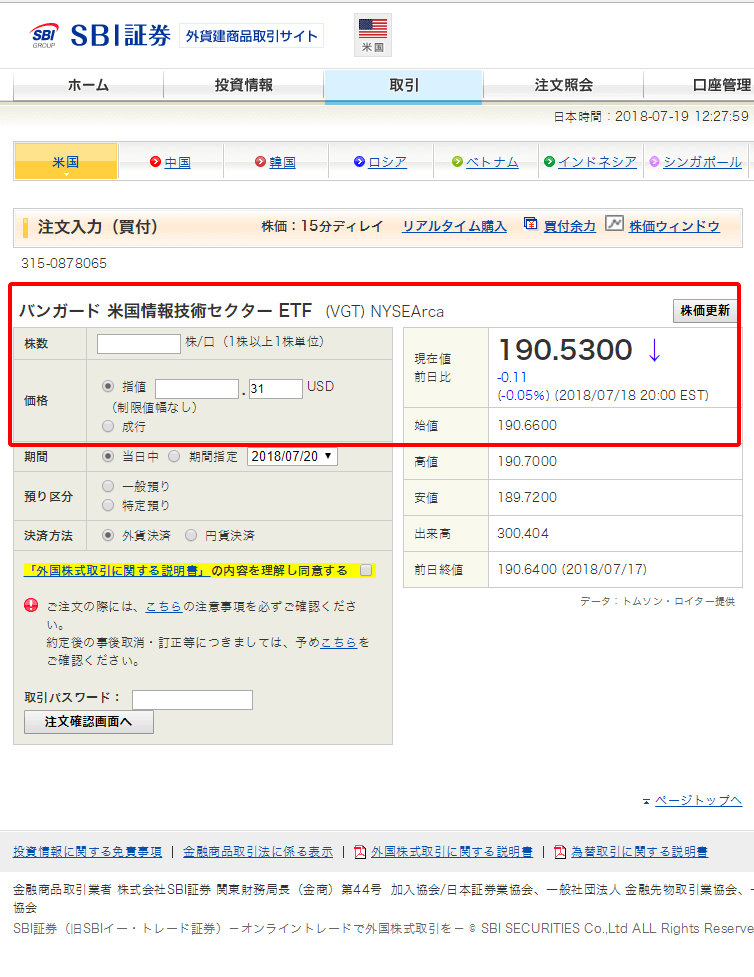754x977 pixels.
Task: Open the ホーム tab
Action: (x=88, y=85)
